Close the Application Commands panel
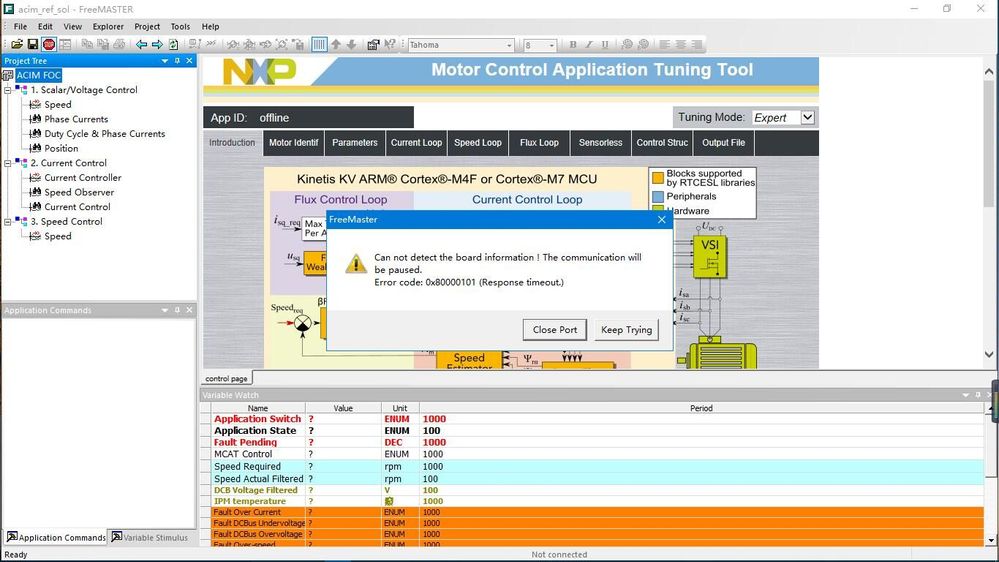 tap(189, 310)
